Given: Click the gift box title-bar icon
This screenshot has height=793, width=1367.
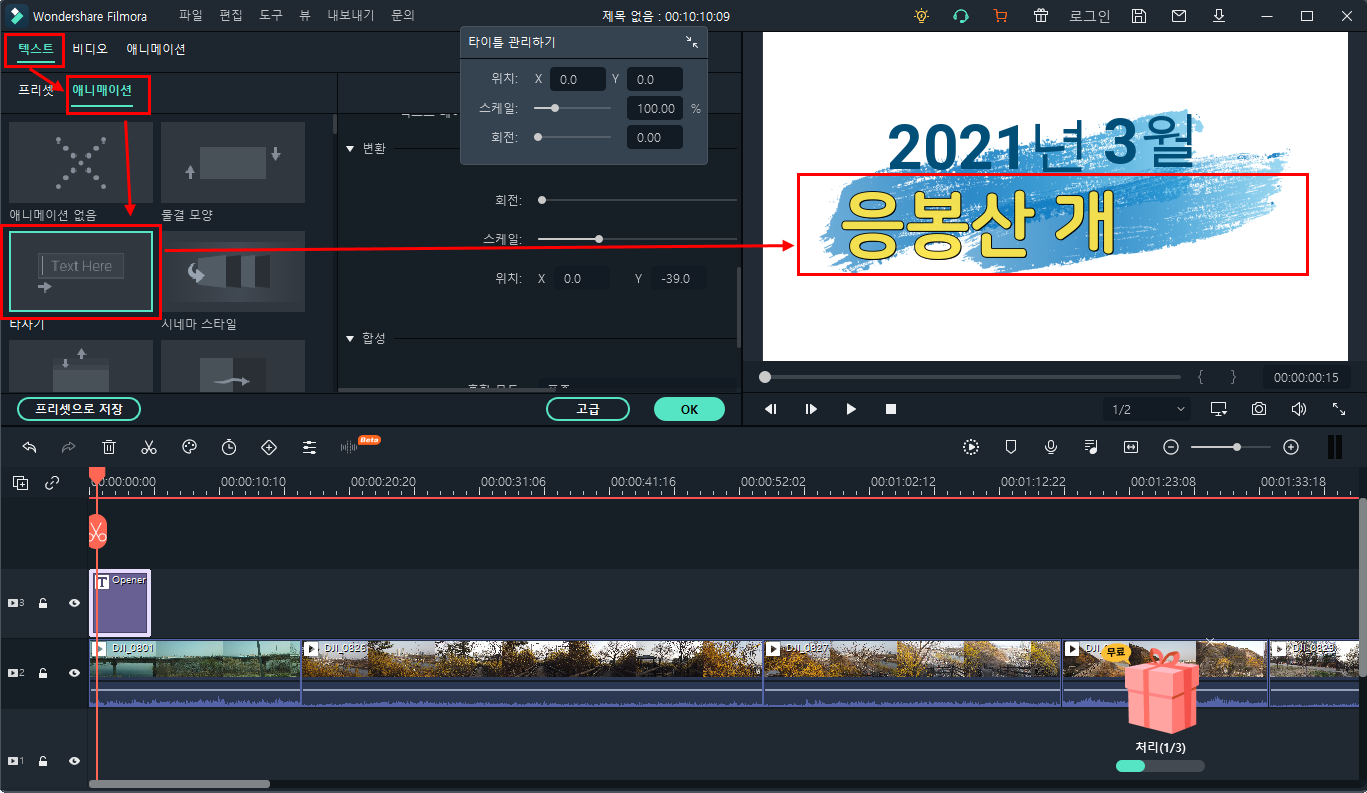Looking at the screenshot, I should coord(1041,16).
